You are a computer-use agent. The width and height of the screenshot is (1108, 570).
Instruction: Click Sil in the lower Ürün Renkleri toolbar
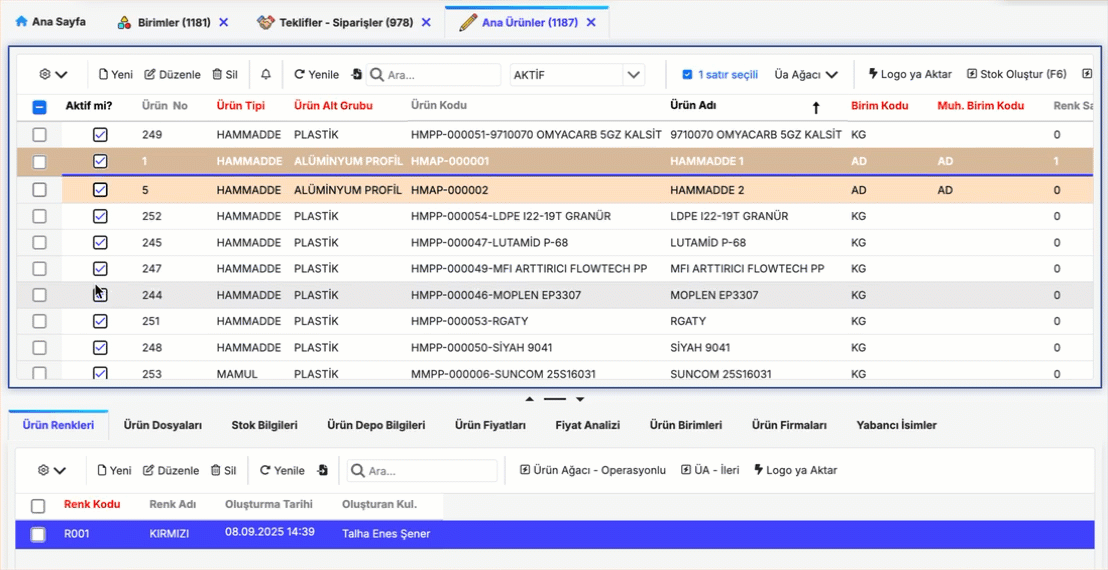click(x=223, y=470)
